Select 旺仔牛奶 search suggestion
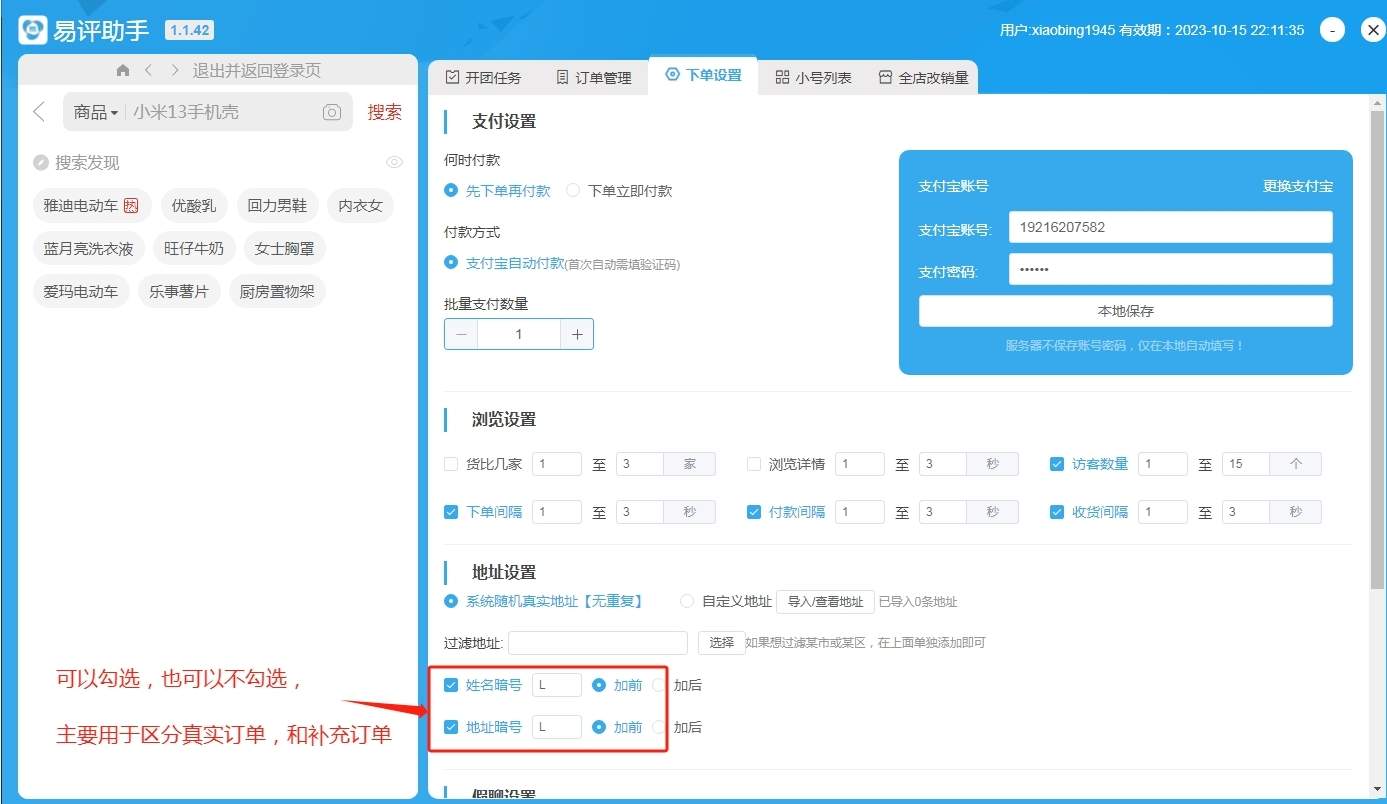 194,248
